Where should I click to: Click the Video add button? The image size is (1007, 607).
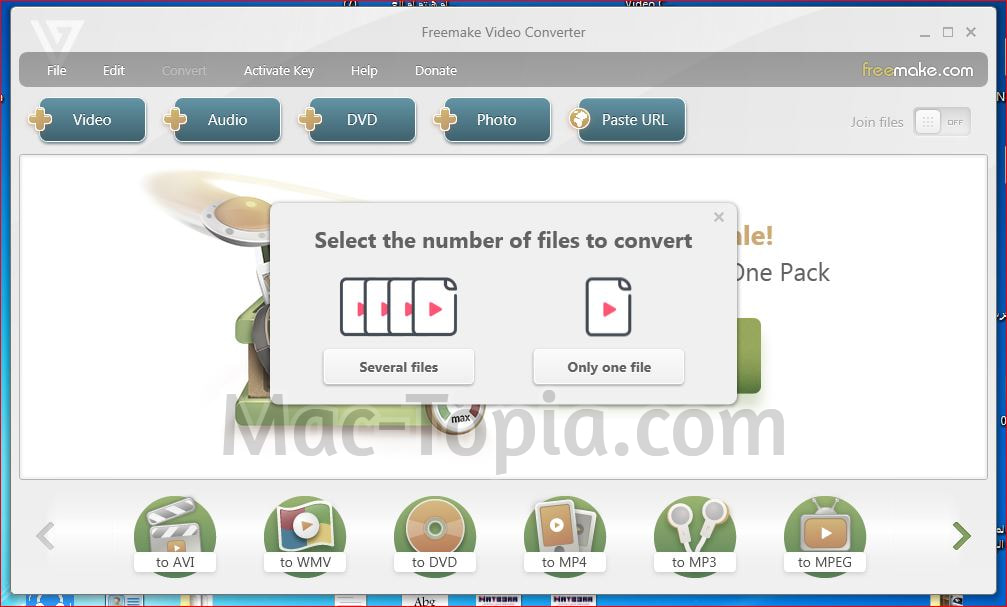tap(87, 119)
